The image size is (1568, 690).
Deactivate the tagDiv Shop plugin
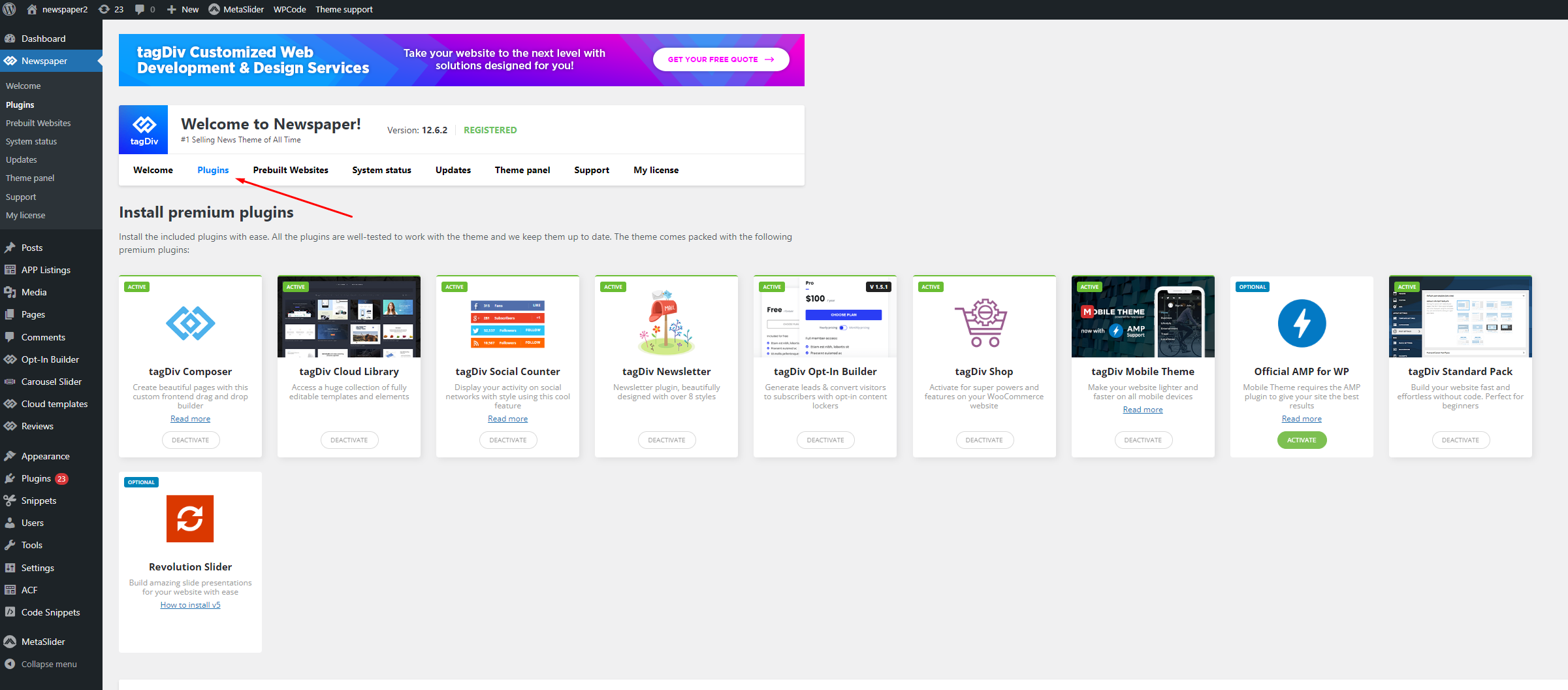pyautogui.click(x=984, y=440)
